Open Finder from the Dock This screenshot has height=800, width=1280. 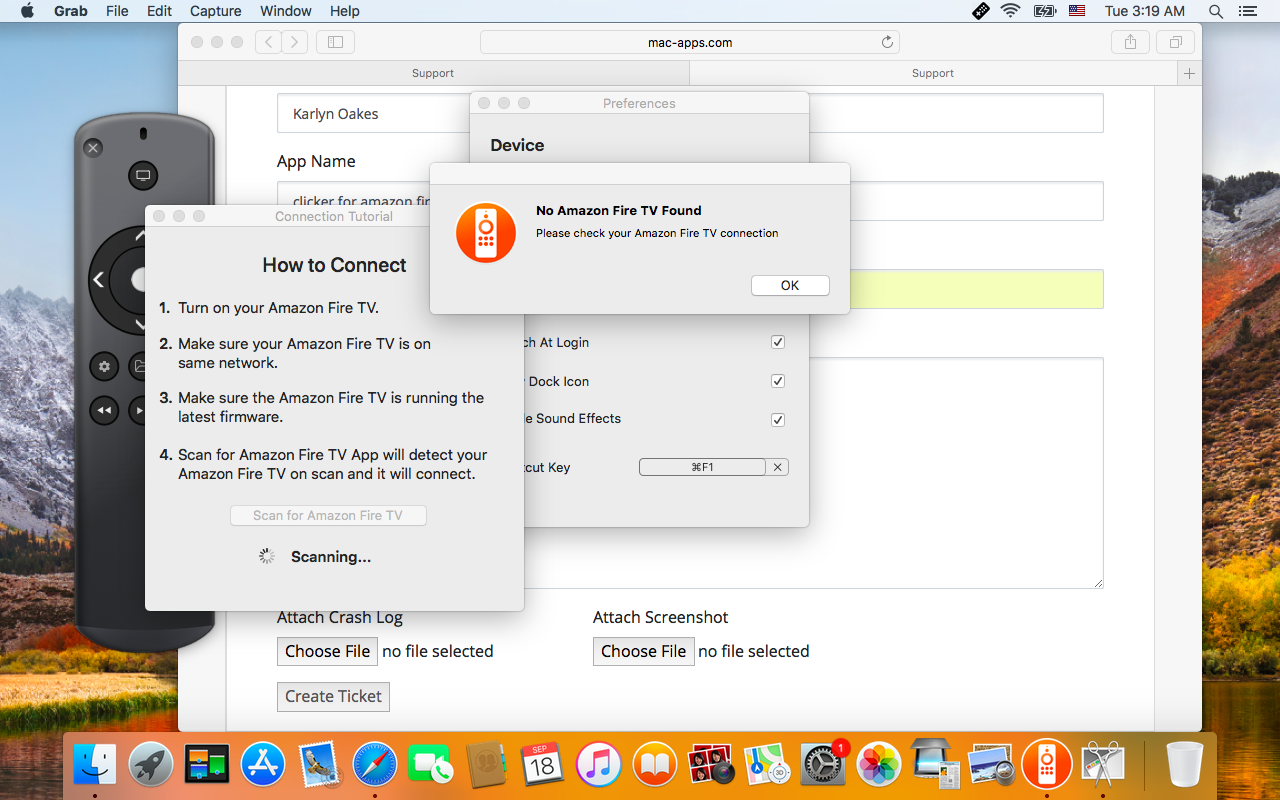coord(95,765)
